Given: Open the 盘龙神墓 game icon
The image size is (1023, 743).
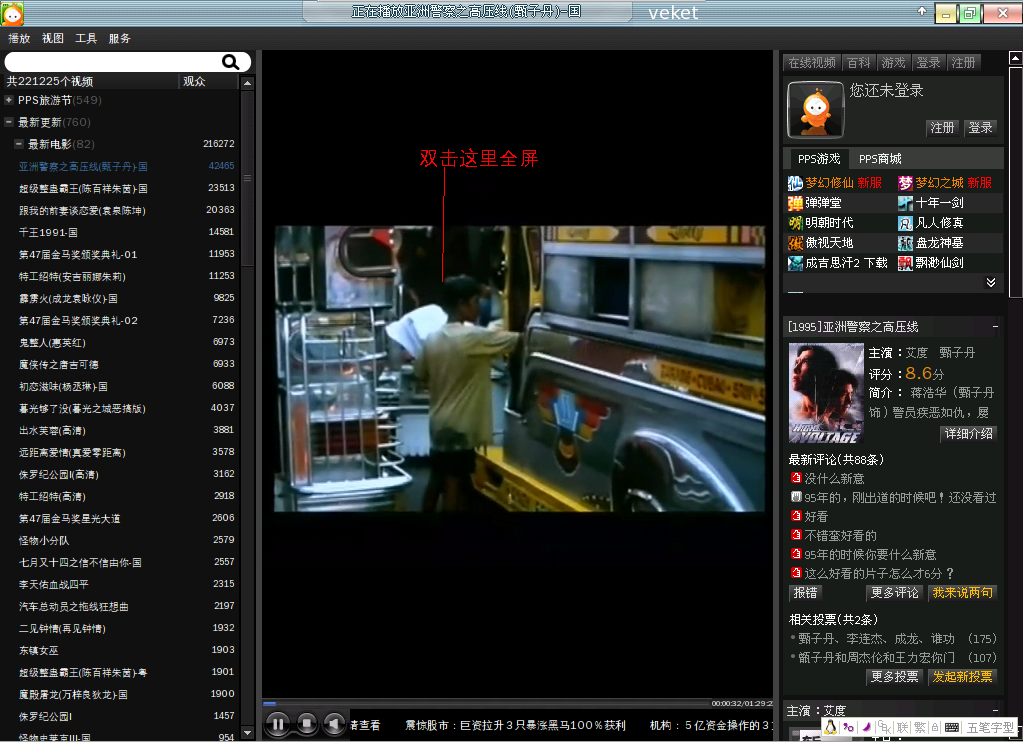Looking at the screenshot, I should pyautogui.click(x=905, y=243).
